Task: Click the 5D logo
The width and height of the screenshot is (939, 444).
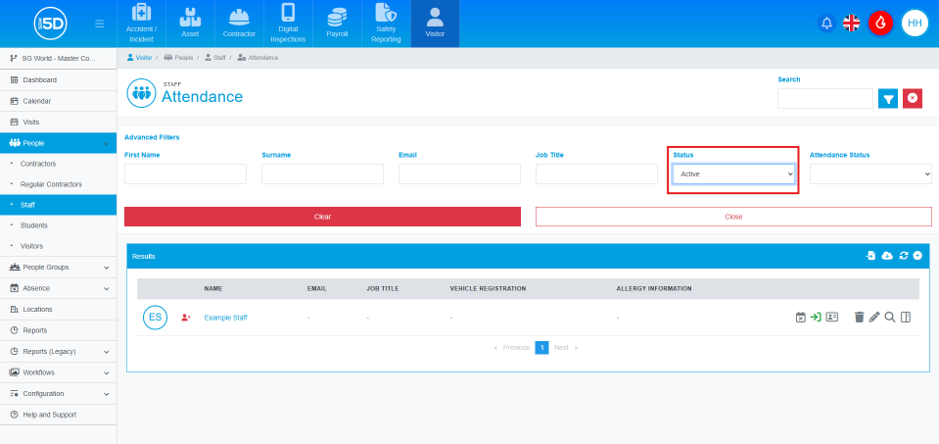Action: pos(50,24)
